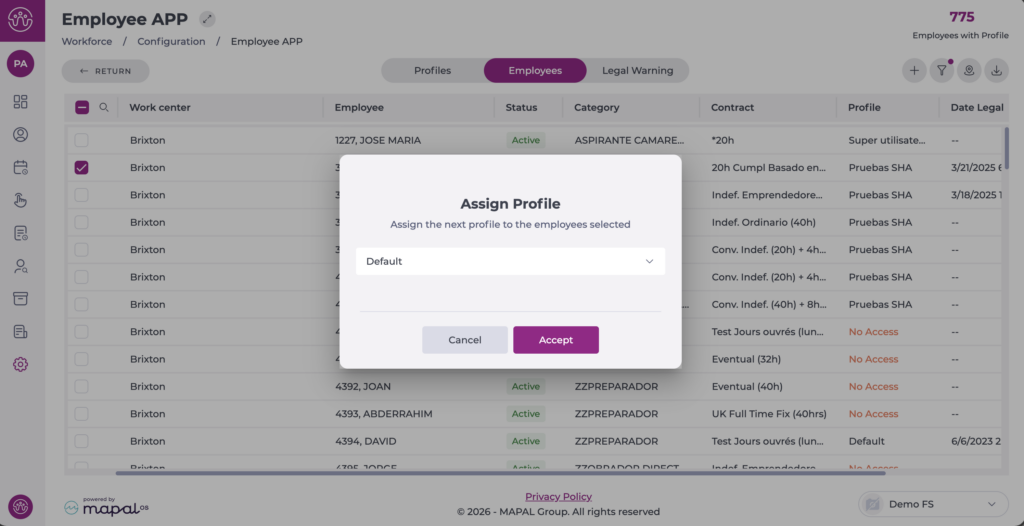Cancel the Assign Profile dialog
This screenshot has height=526, width=1024.
click(x=464, y=340)
